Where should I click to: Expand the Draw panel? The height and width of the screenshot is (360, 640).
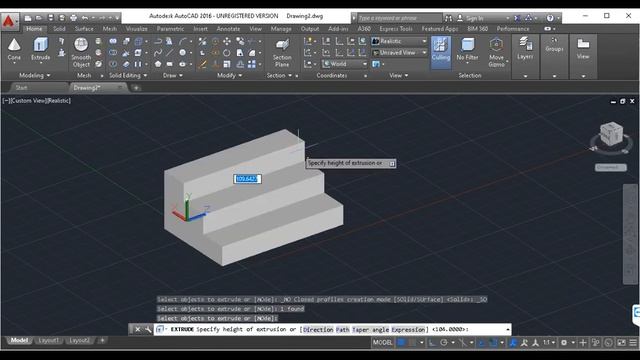(172, 76)
